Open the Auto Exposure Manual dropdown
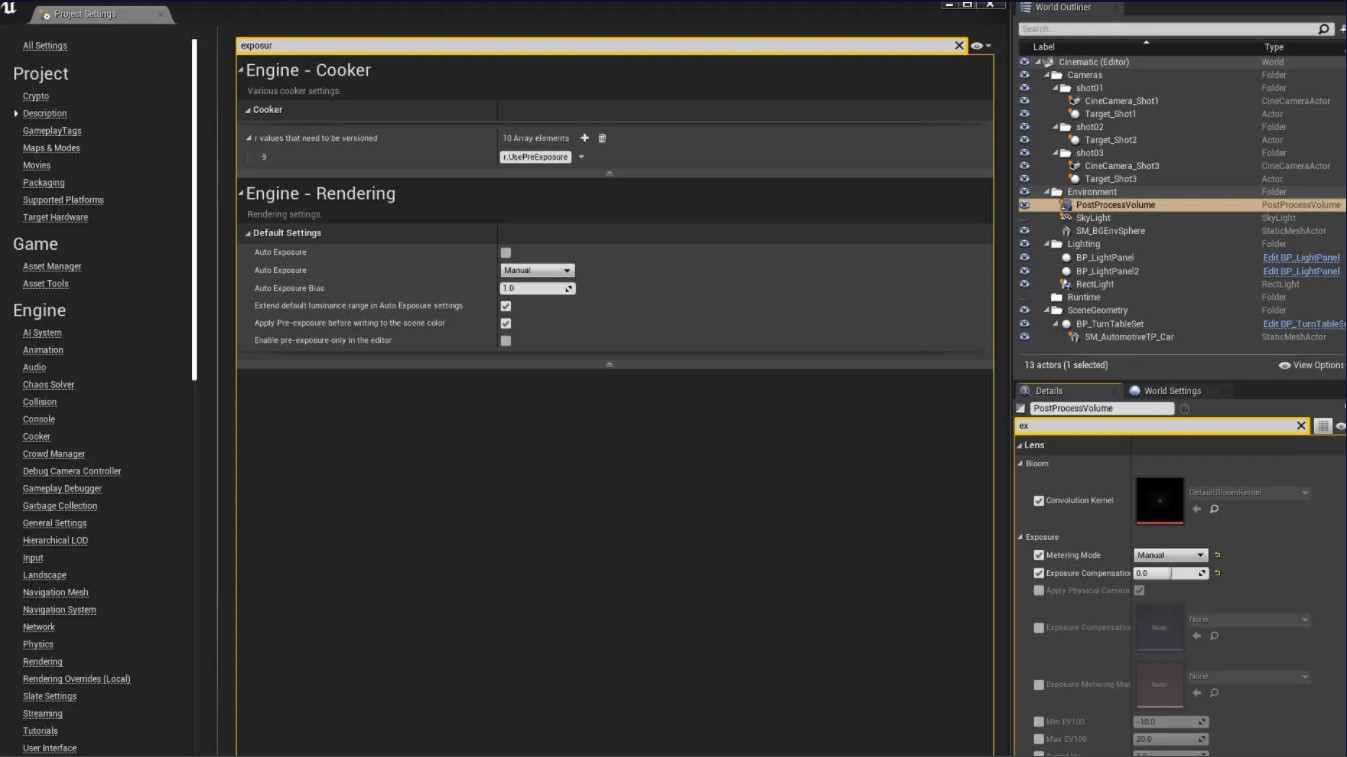 537,270
